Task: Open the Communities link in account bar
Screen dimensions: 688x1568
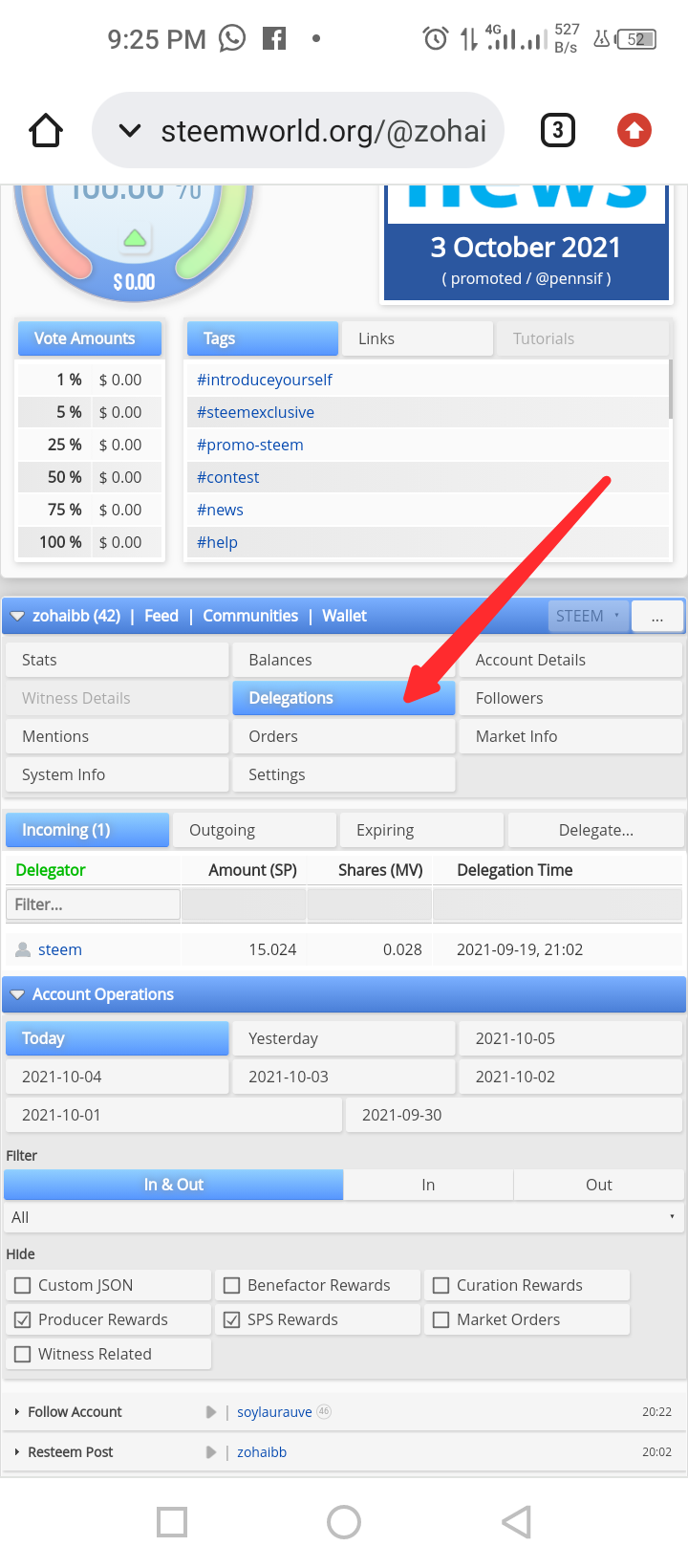Action: tap(250, 616)
